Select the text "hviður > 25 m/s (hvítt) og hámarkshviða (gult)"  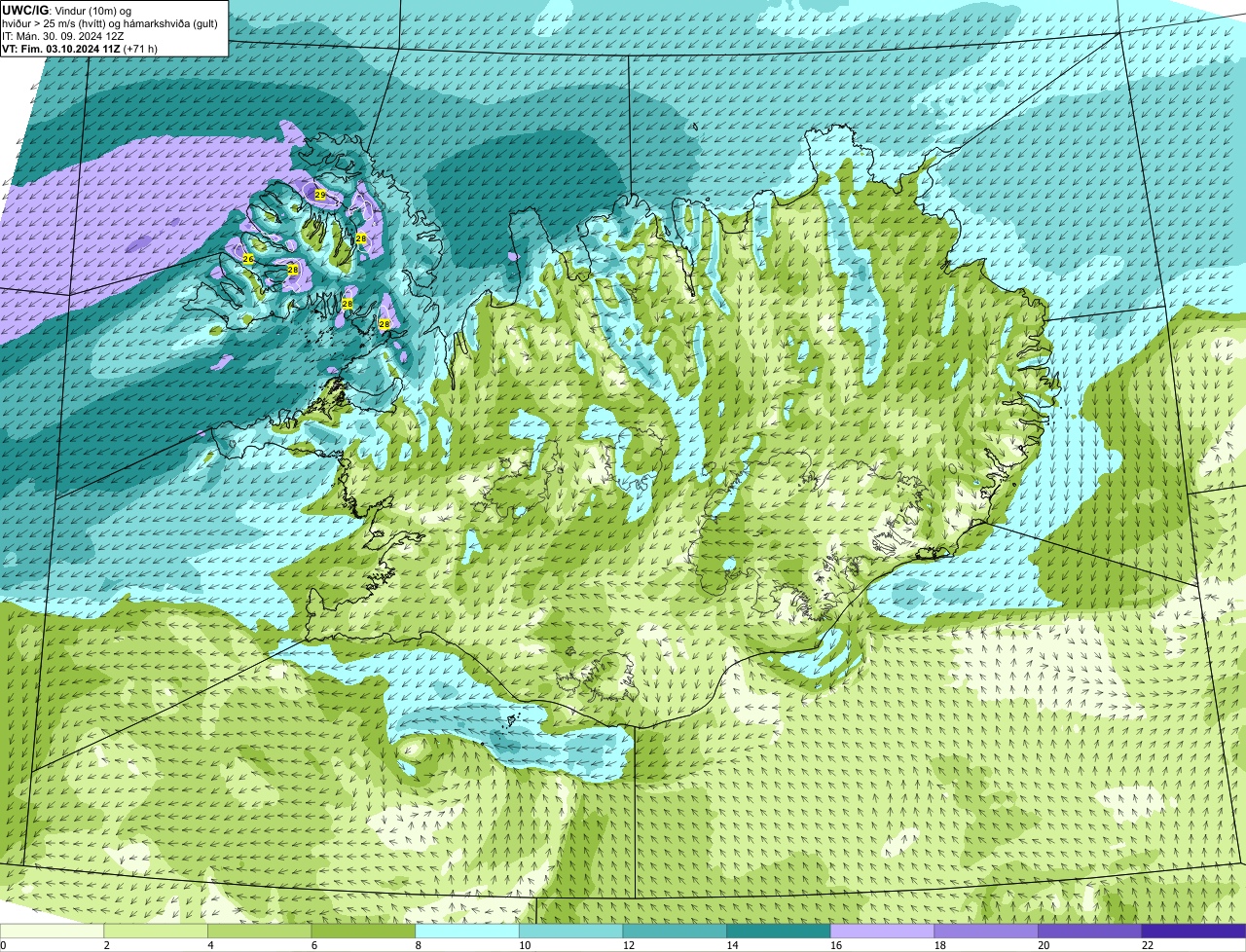(x=110, y=23)
